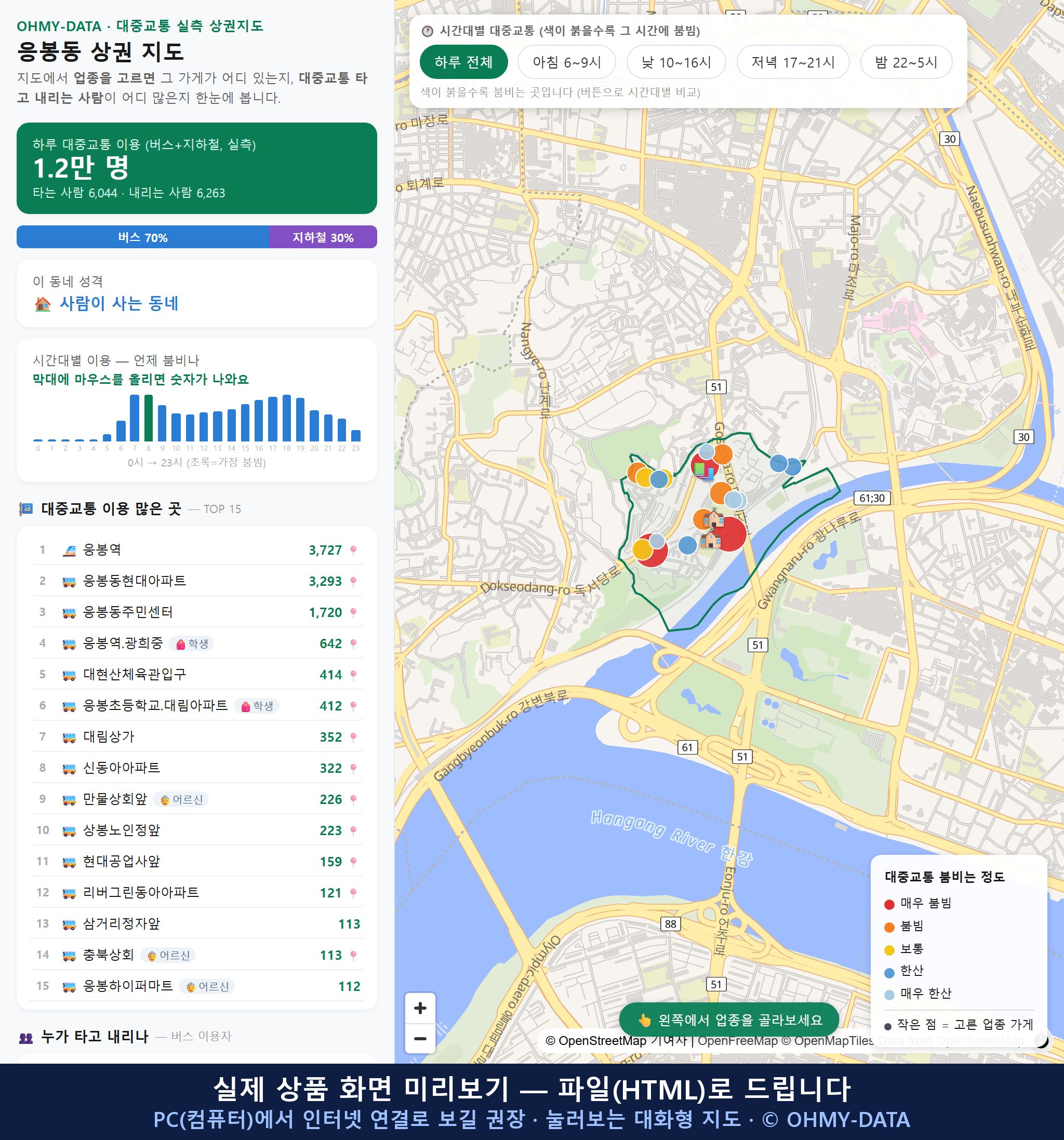Select the 응봉역 row in TOP 15 list
This screenshot has height=1140, width=1064.
197,551
